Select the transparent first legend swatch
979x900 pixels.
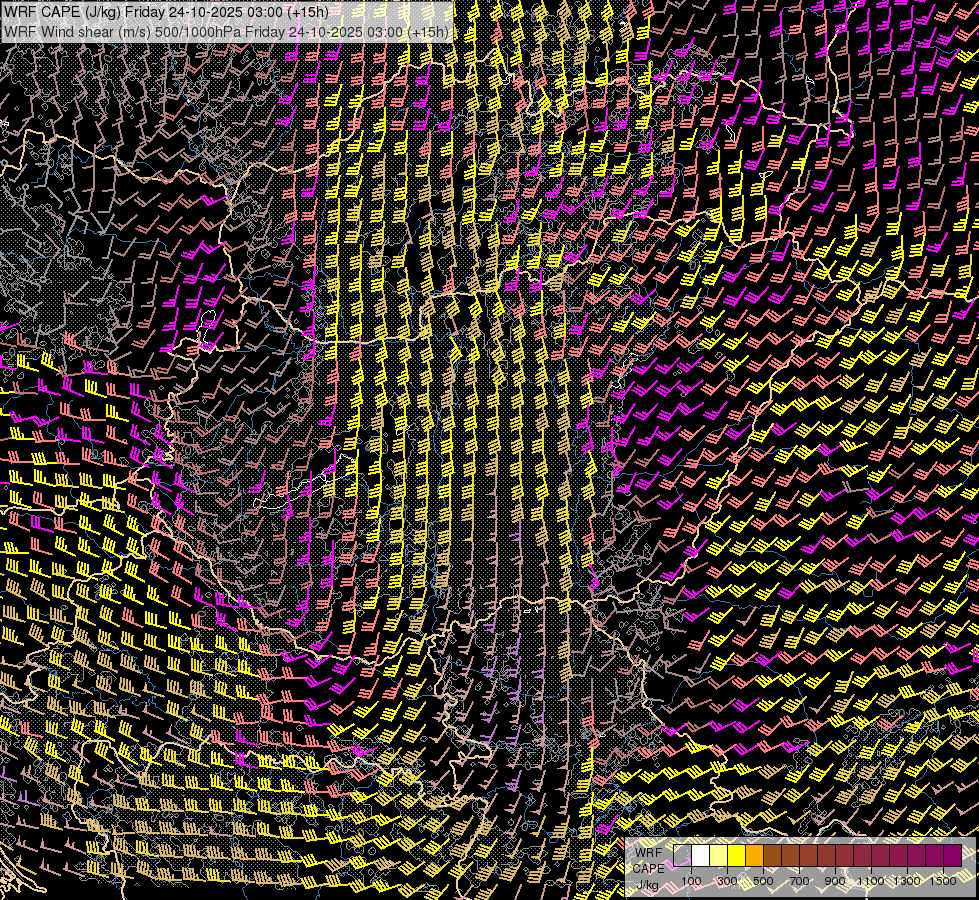coord(683,855)
